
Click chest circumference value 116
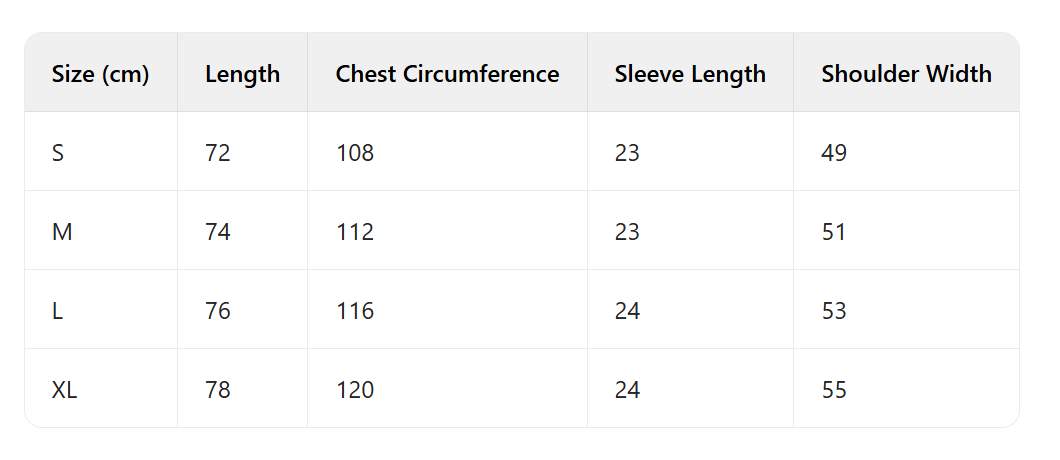coord(355,311)
